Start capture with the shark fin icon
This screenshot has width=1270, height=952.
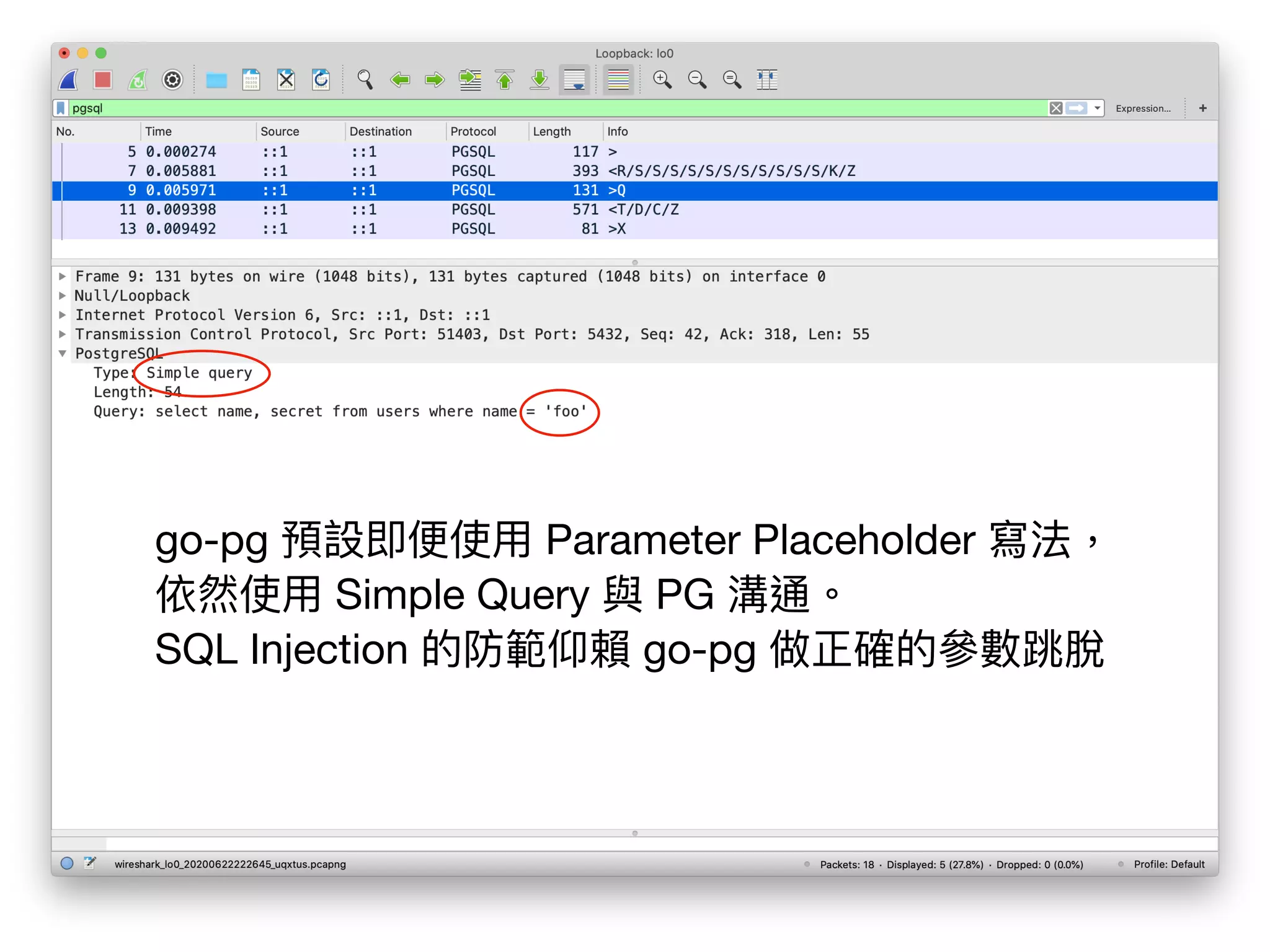pos(69,79)
